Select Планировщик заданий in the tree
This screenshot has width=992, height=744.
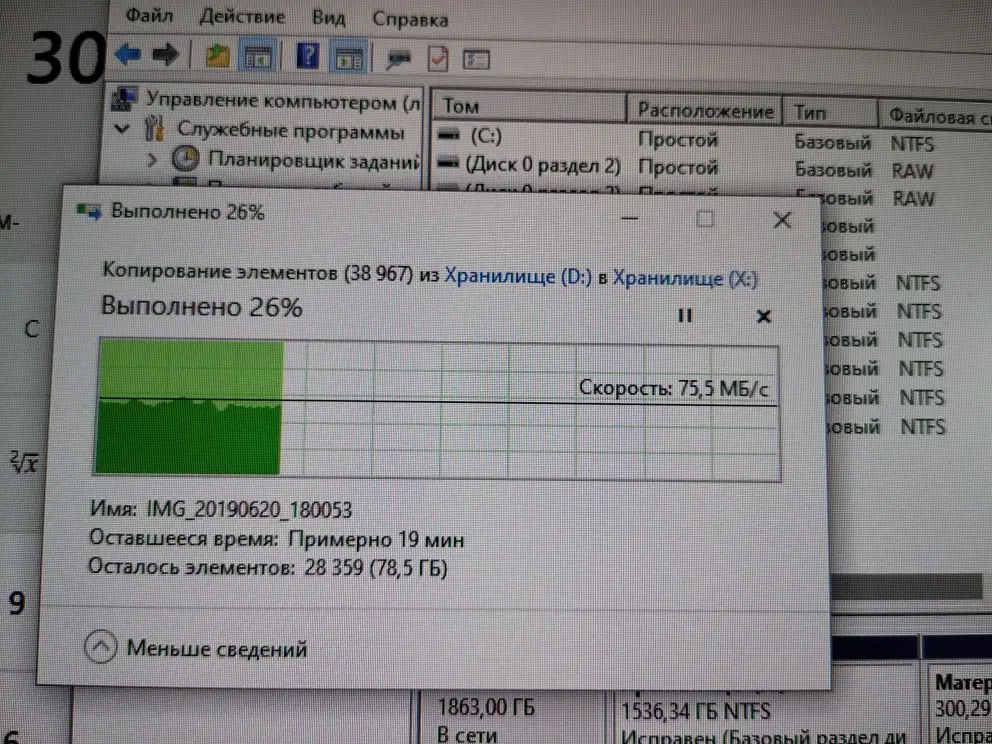[x=313, y=159]
